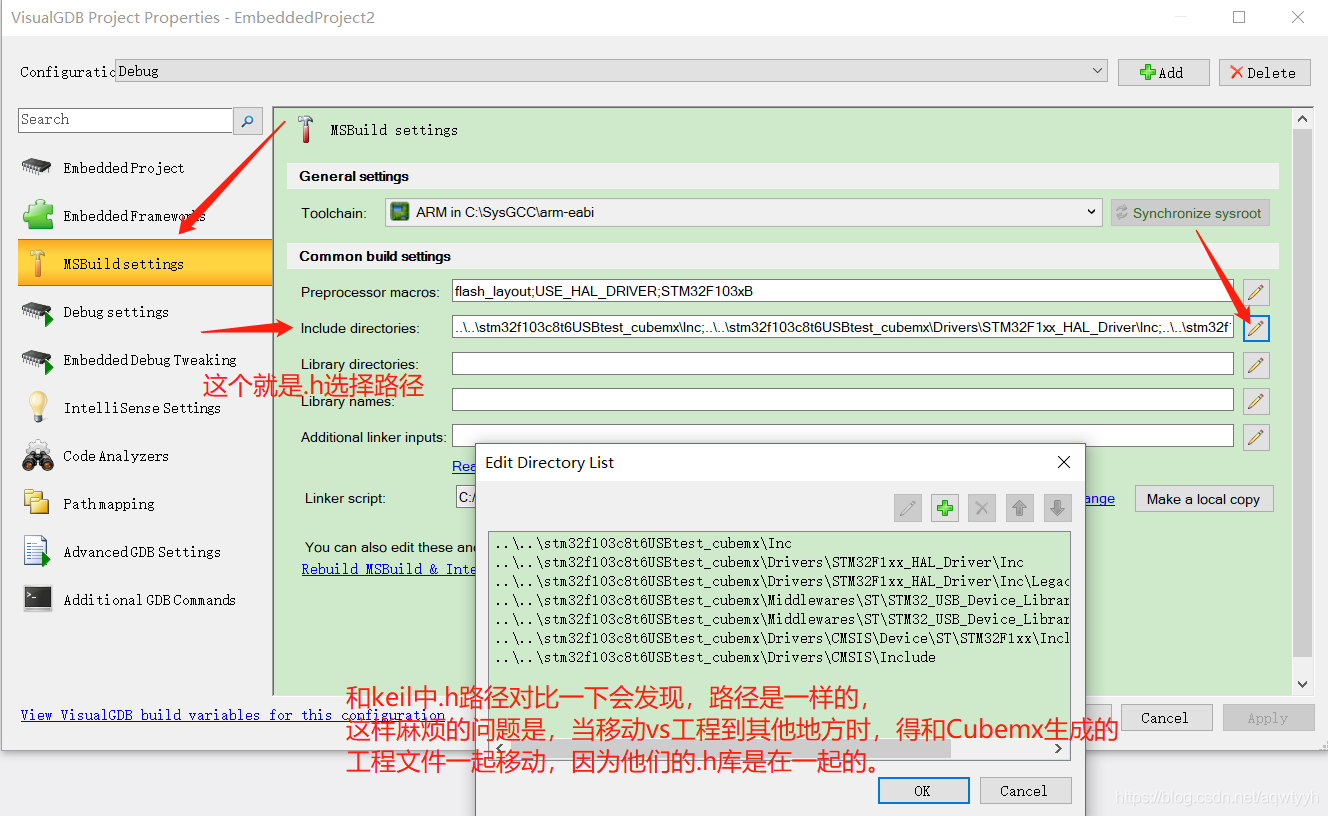
Task: Edit library names with the pencil icon
Action: tap(1256, 401)
